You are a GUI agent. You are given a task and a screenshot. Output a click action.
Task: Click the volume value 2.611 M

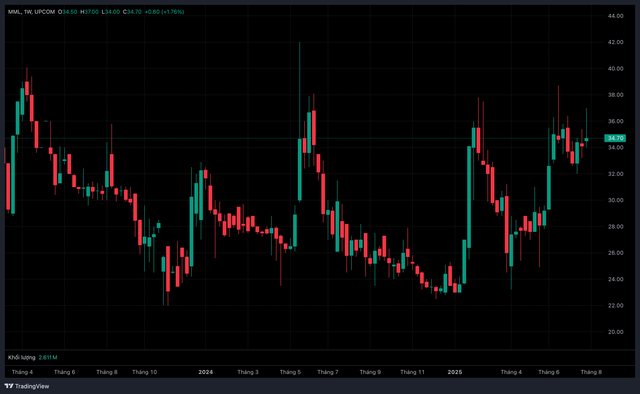48,357
